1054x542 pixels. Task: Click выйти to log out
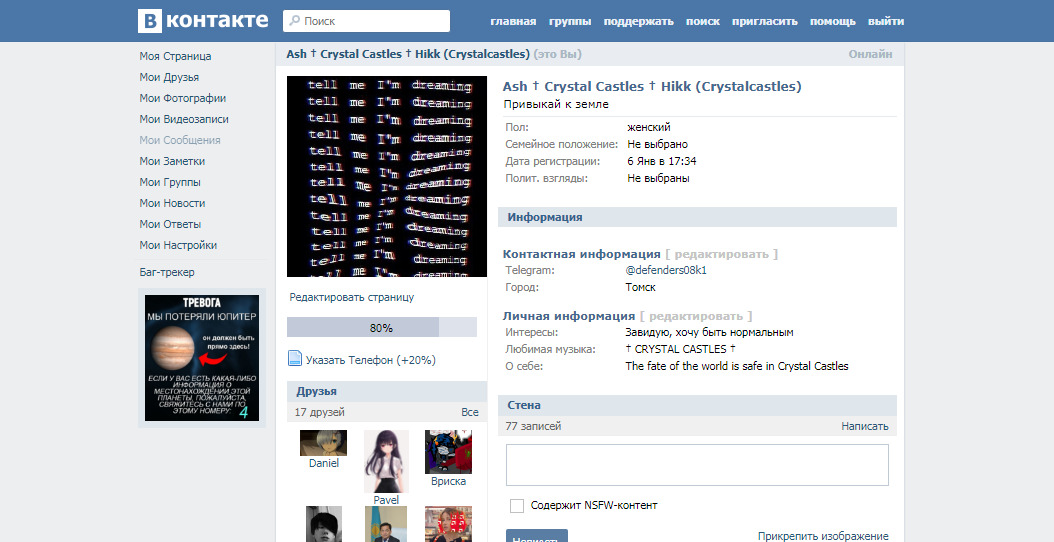(886, 22)
